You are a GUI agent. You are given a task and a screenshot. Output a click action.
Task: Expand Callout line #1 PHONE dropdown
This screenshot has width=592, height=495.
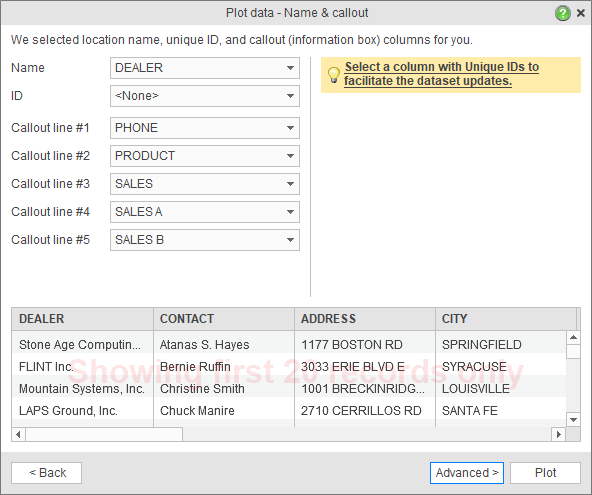click(205, 128)
